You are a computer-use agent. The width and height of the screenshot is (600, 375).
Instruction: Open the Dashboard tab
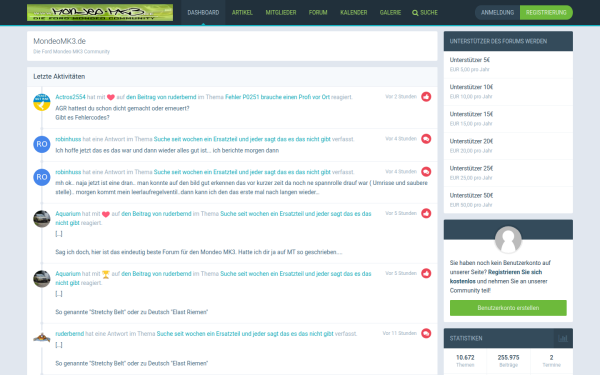point(203,13)
